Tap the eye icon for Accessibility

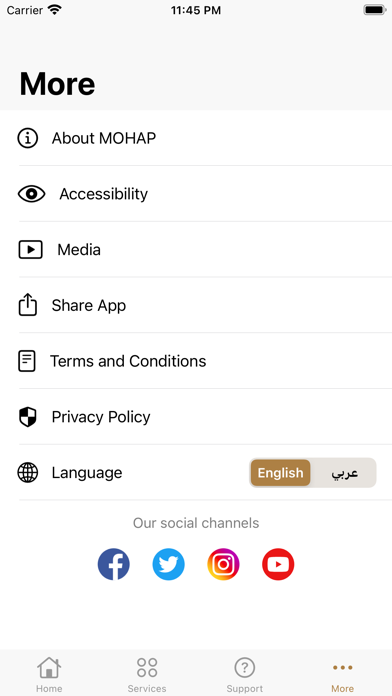[x=32, y=194]
